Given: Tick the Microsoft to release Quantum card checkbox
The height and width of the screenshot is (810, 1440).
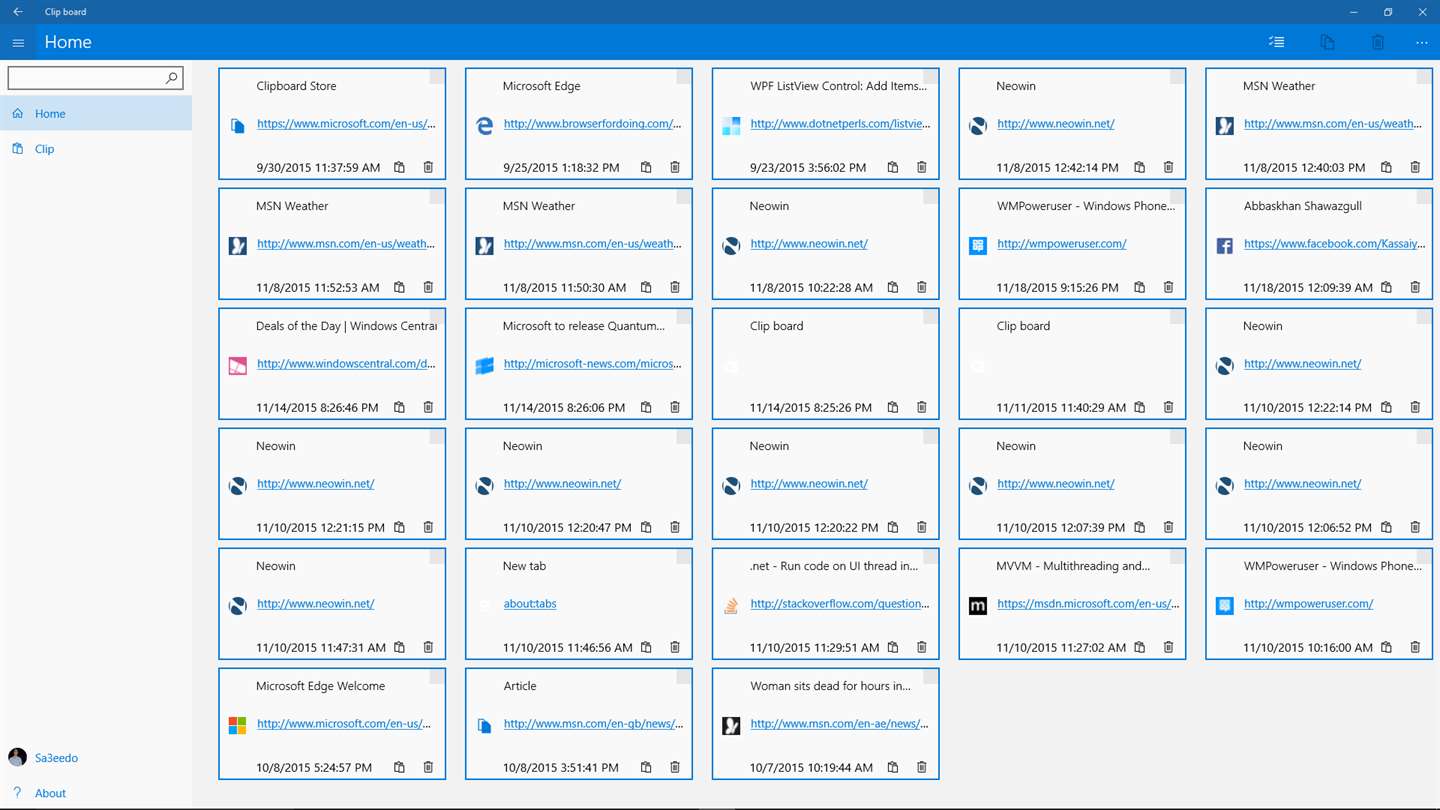Looking at the screenshot, I should tap(684, 316).
